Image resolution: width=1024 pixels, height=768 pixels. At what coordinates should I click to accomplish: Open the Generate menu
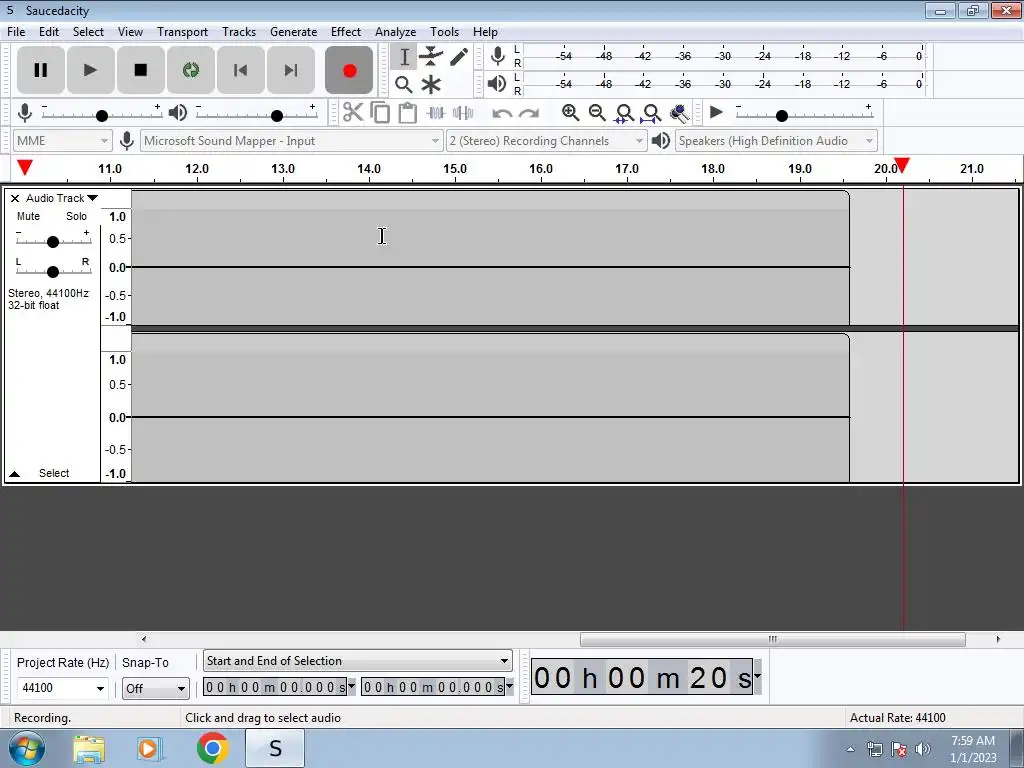pos(293,31)
